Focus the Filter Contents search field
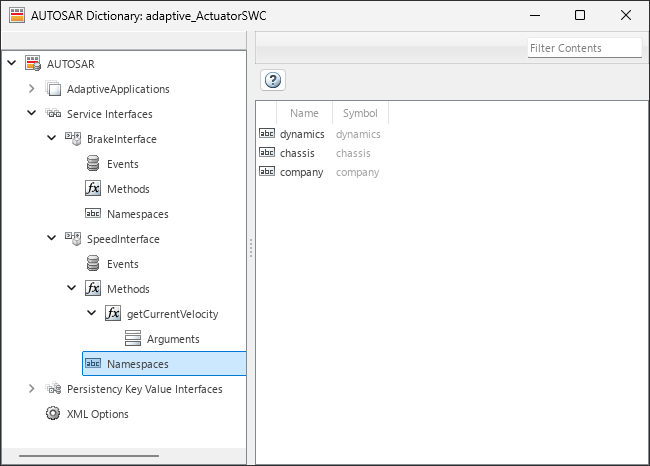 585,48
